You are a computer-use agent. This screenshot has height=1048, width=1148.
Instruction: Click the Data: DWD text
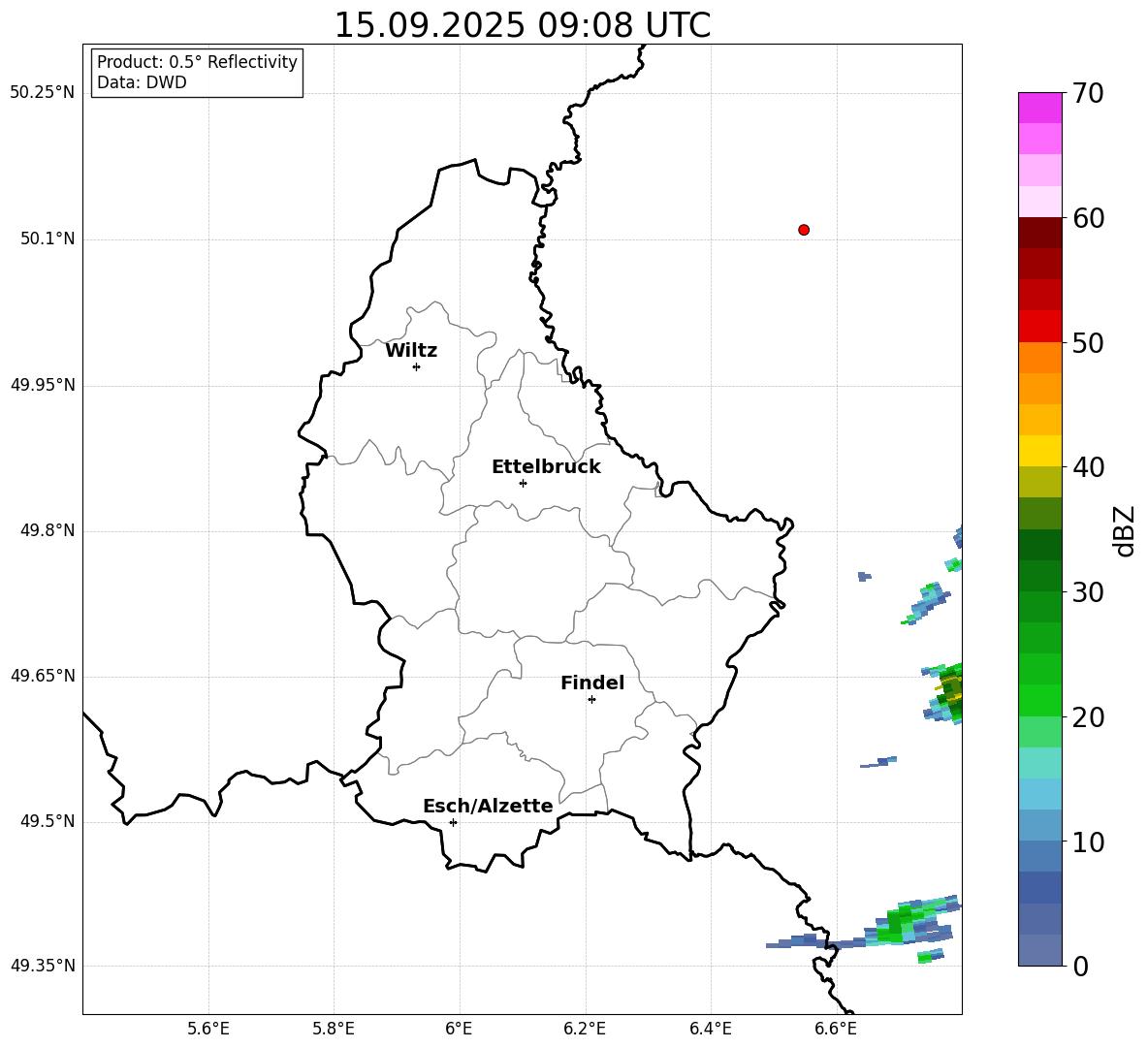point(142,82)
